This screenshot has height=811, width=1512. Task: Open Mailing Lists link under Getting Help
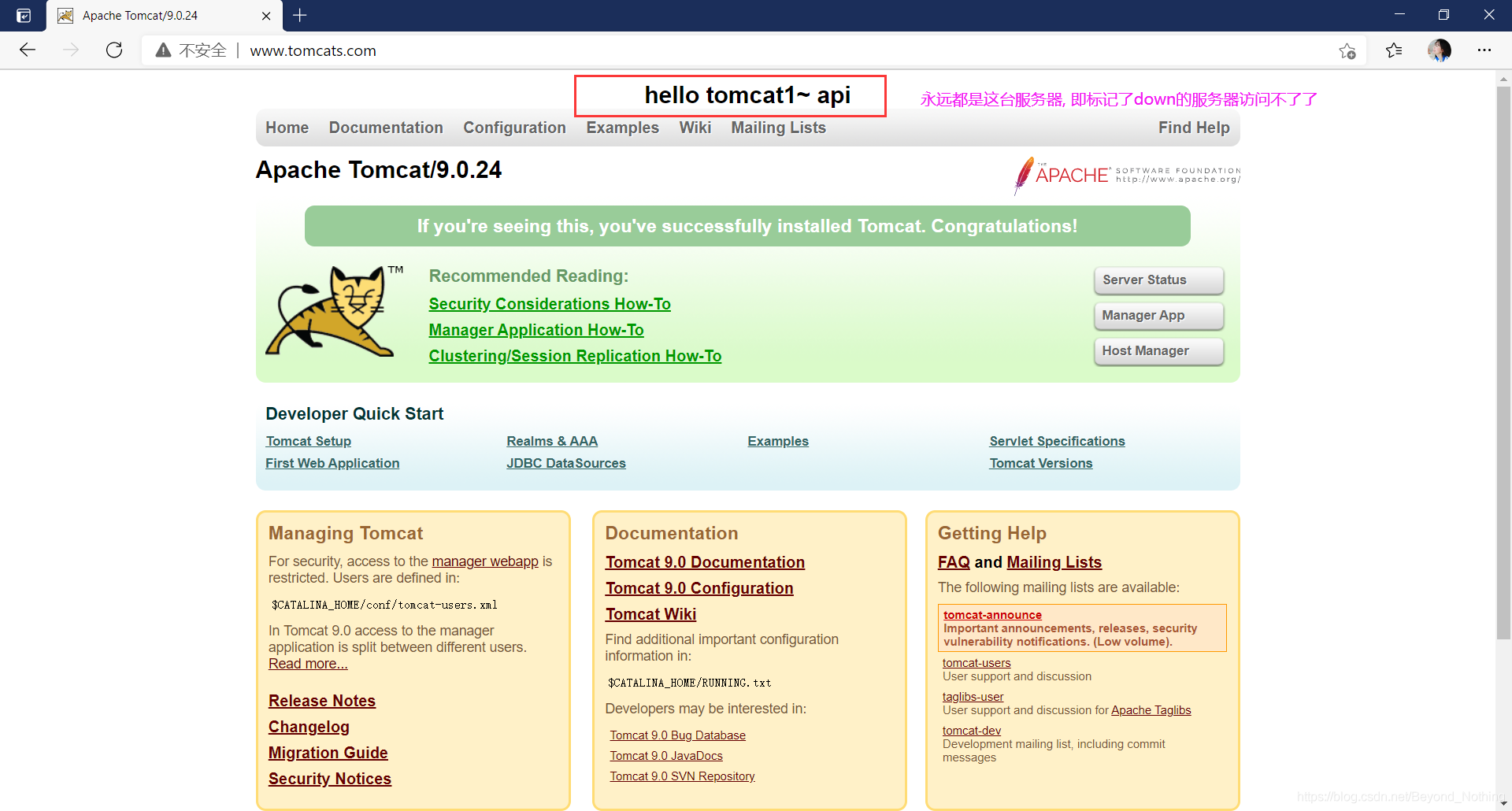point(1054,562)
